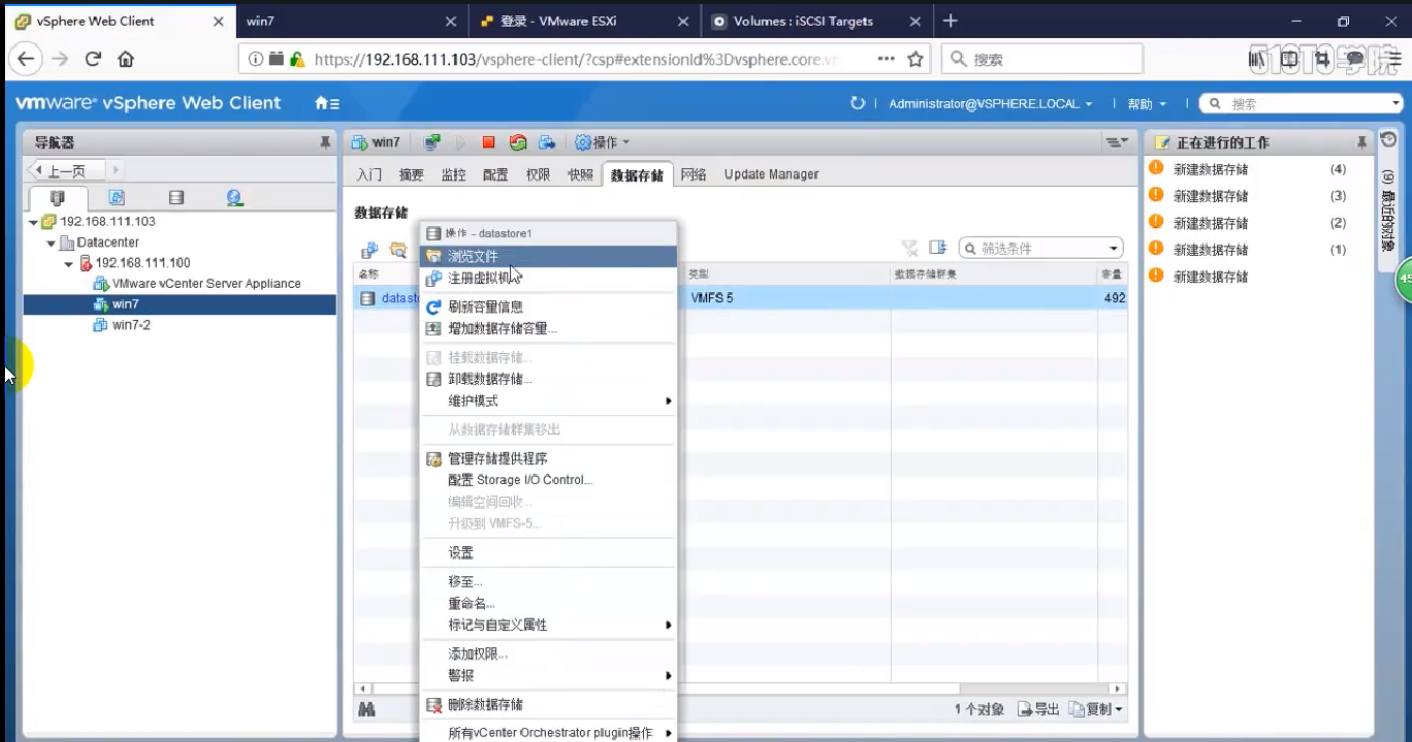
Task: Open the Networking navigator tab icon
Action: tap(234, 198)
